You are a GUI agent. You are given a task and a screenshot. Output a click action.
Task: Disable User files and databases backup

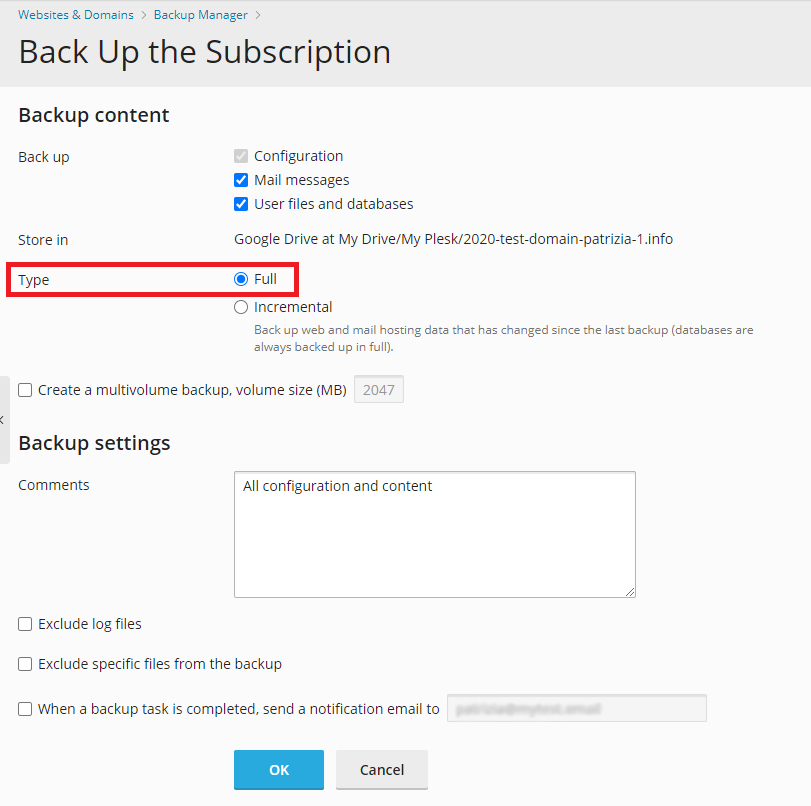tap(240, 203)
